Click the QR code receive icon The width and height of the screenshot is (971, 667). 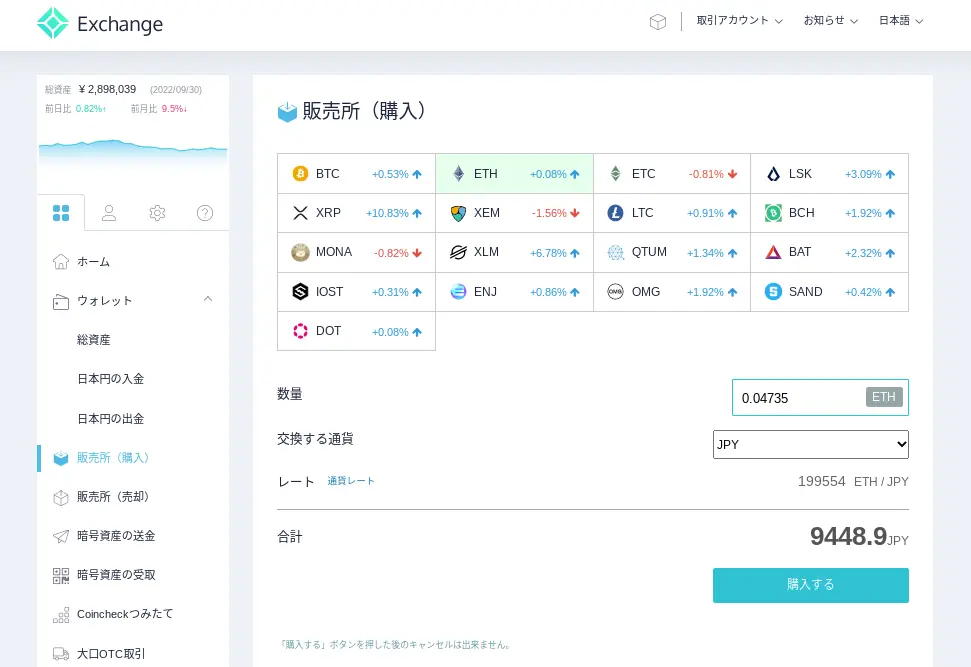pyautogui.click(x=61, y=576)
